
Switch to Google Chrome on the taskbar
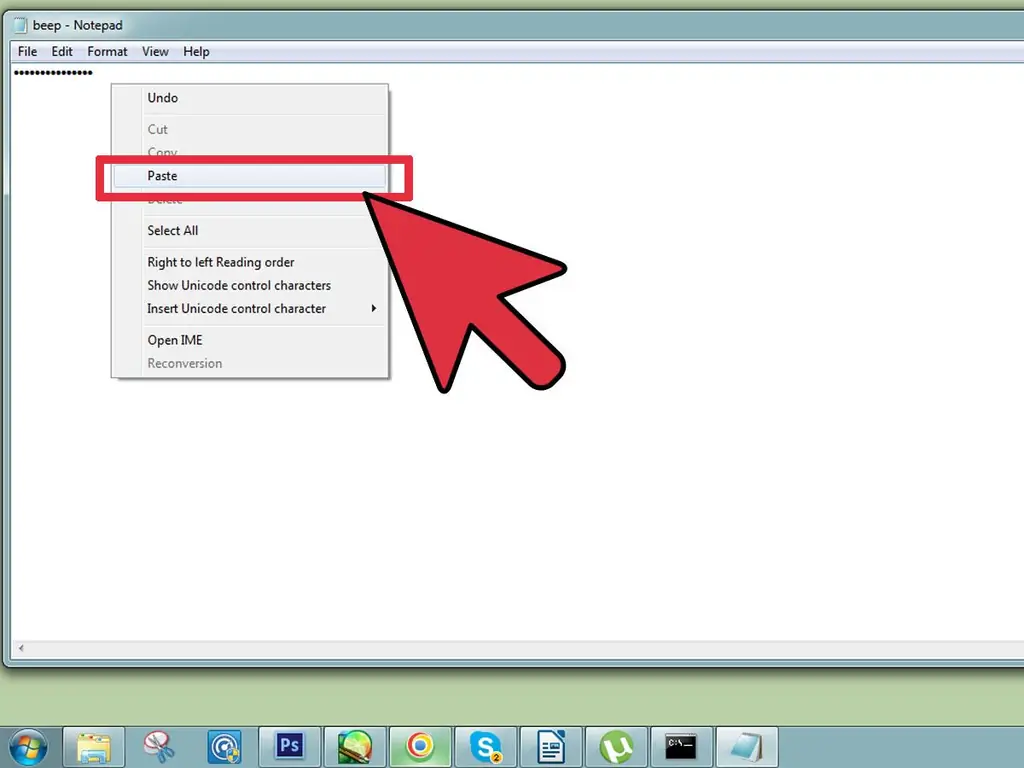pos(420,746)
